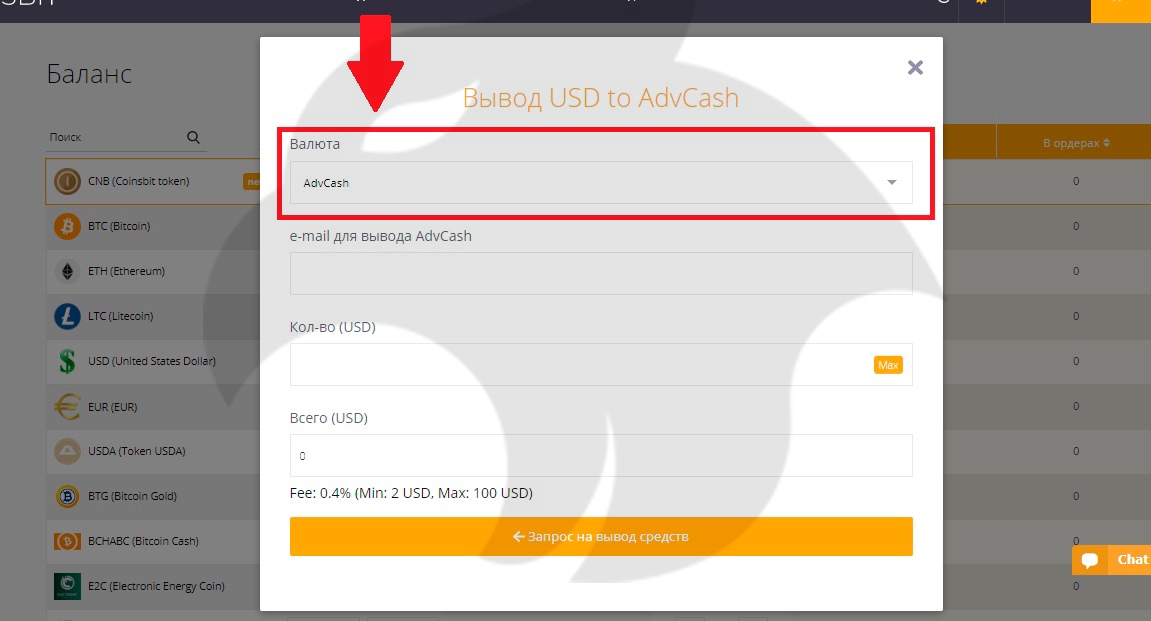Click the CNB Coinsbit token icon
1151x621 pixels.
67,182
